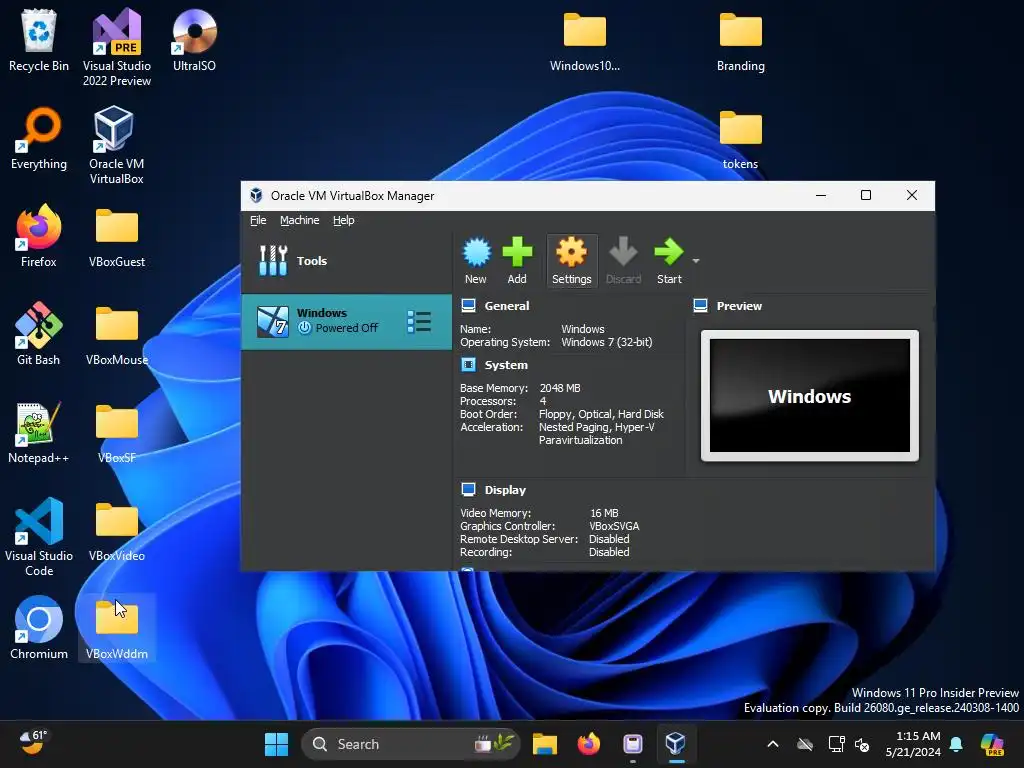Select the Git Bash desktop icon
The image size is (1024, 768).
click(x=39, y=334)
